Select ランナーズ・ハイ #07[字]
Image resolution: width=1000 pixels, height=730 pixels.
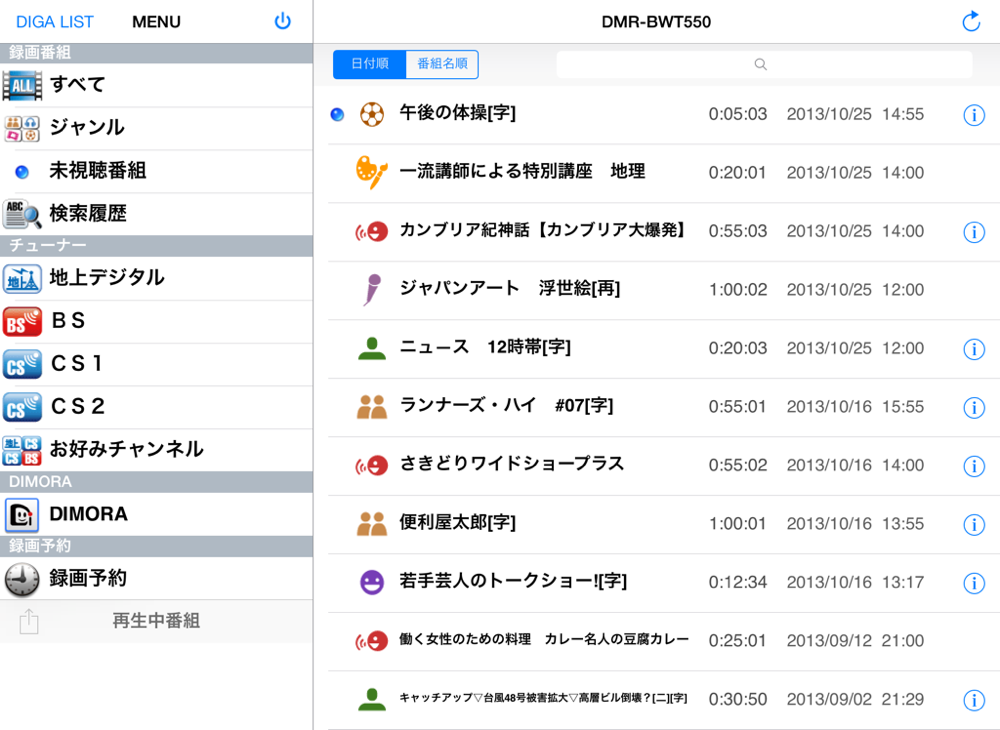pyautogui.click(x=664, y=407)
